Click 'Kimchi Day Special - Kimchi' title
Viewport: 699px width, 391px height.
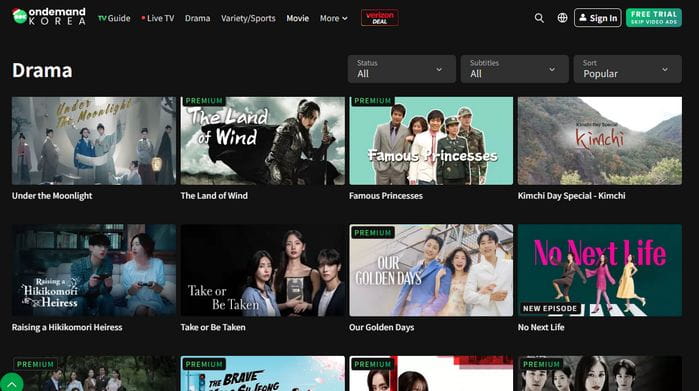(572, 196)
